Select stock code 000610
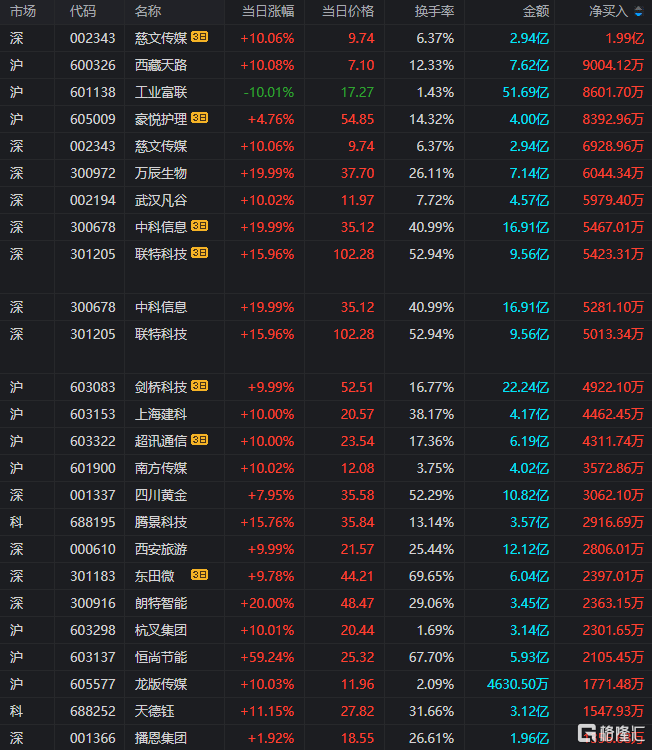This screenshot has width=652, height=750. pos(93,549)
